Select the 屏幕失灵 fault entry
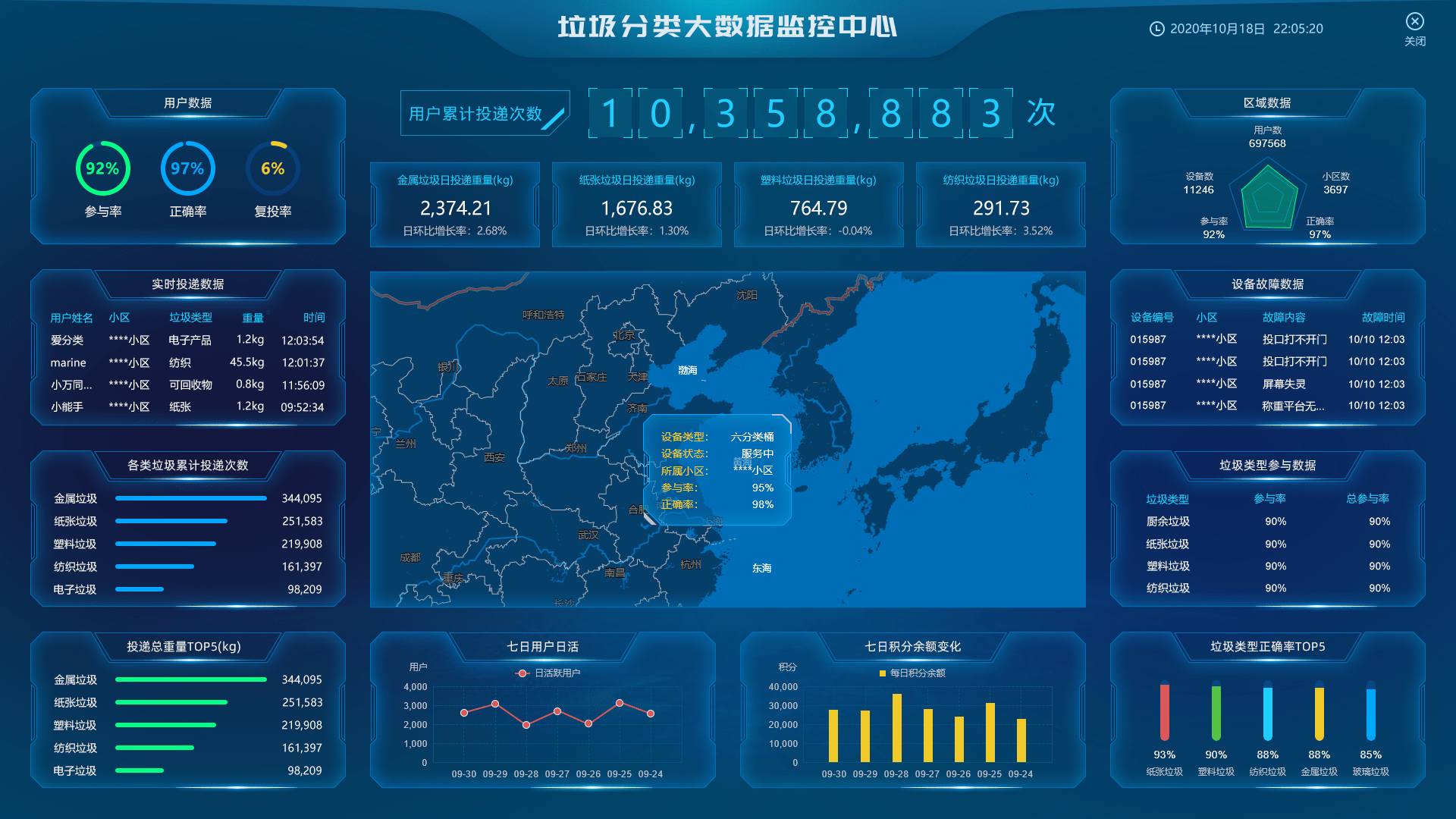1456x819 pixels. click(x=1268, y=384)
